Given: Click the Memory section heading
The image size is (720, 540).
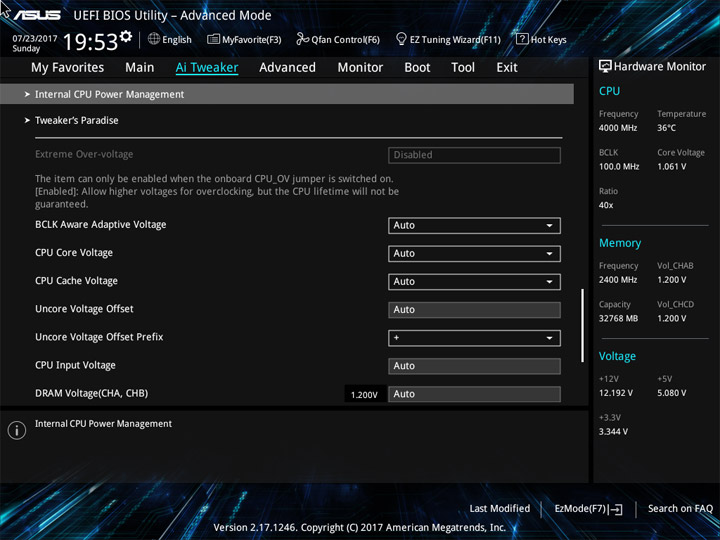Looking at the screenshot, I should (x=620, y=243).
